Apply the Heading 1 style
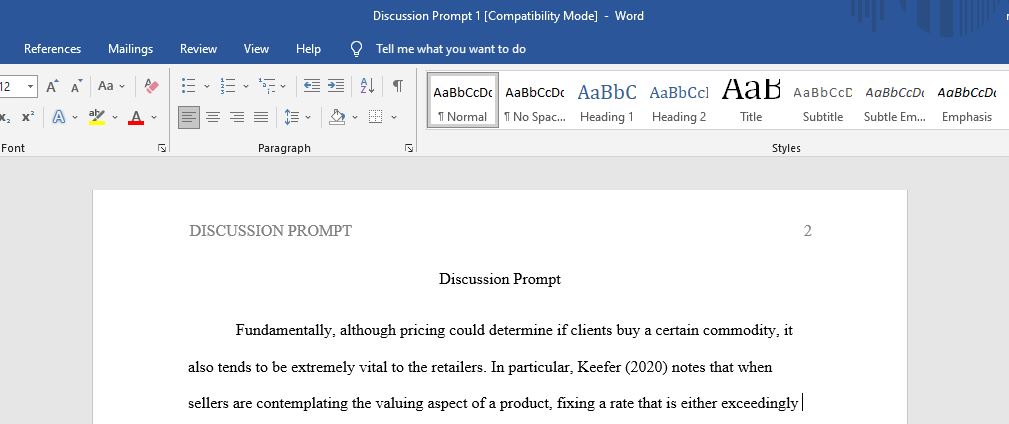The image size is (1009, 424). point(607,100)
